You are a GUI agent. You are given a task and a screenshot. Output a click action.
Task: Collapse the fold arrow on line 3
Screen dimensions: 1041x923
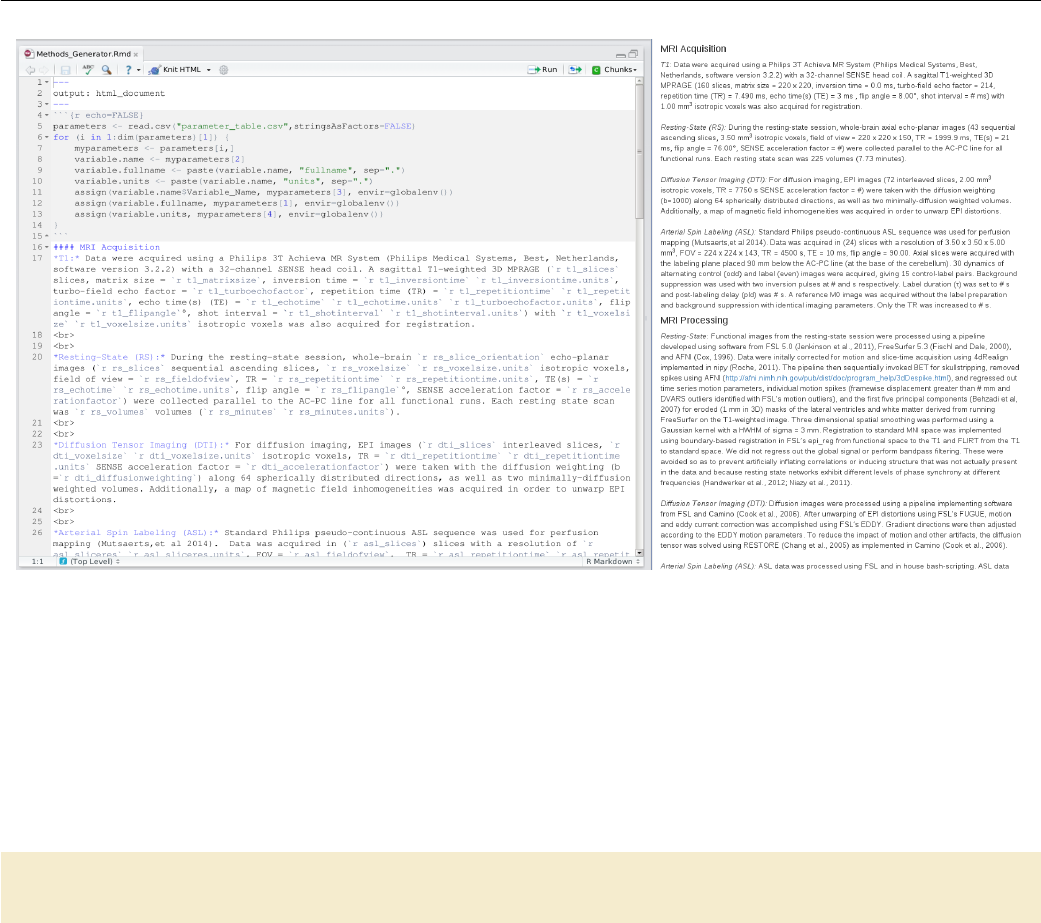(47, 104)
